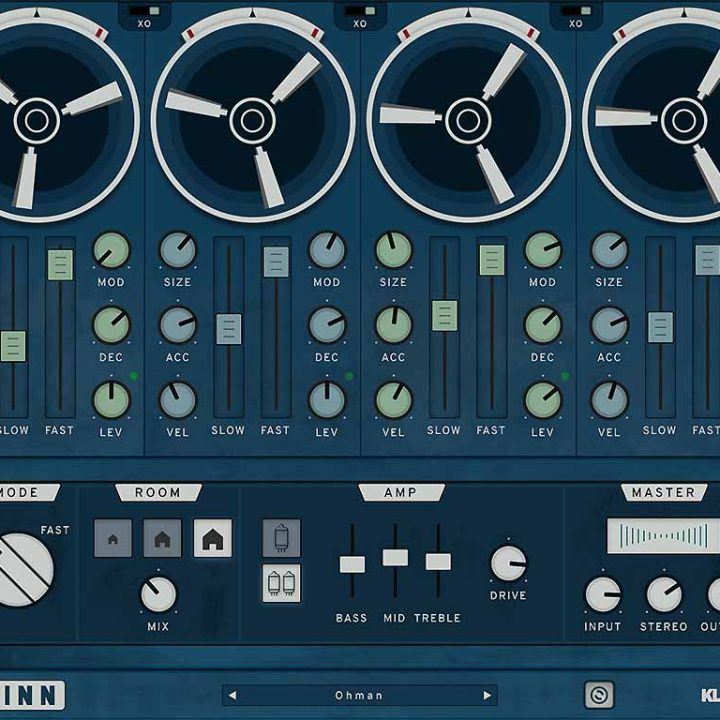Click the master INPUT knob
This screenshot has width=720, height=720.
click(x=603, y=595)
